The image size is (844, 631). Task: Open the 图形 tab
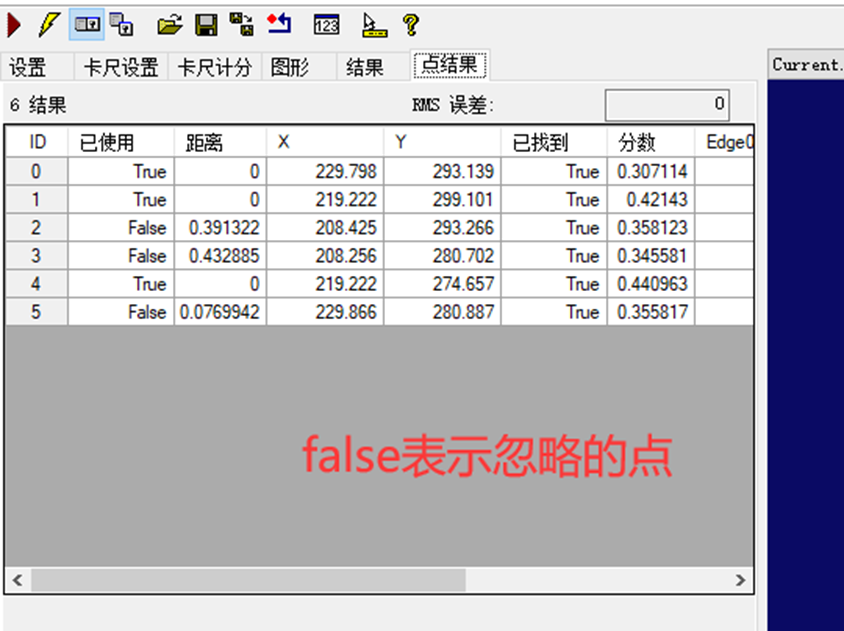[299, 67]
